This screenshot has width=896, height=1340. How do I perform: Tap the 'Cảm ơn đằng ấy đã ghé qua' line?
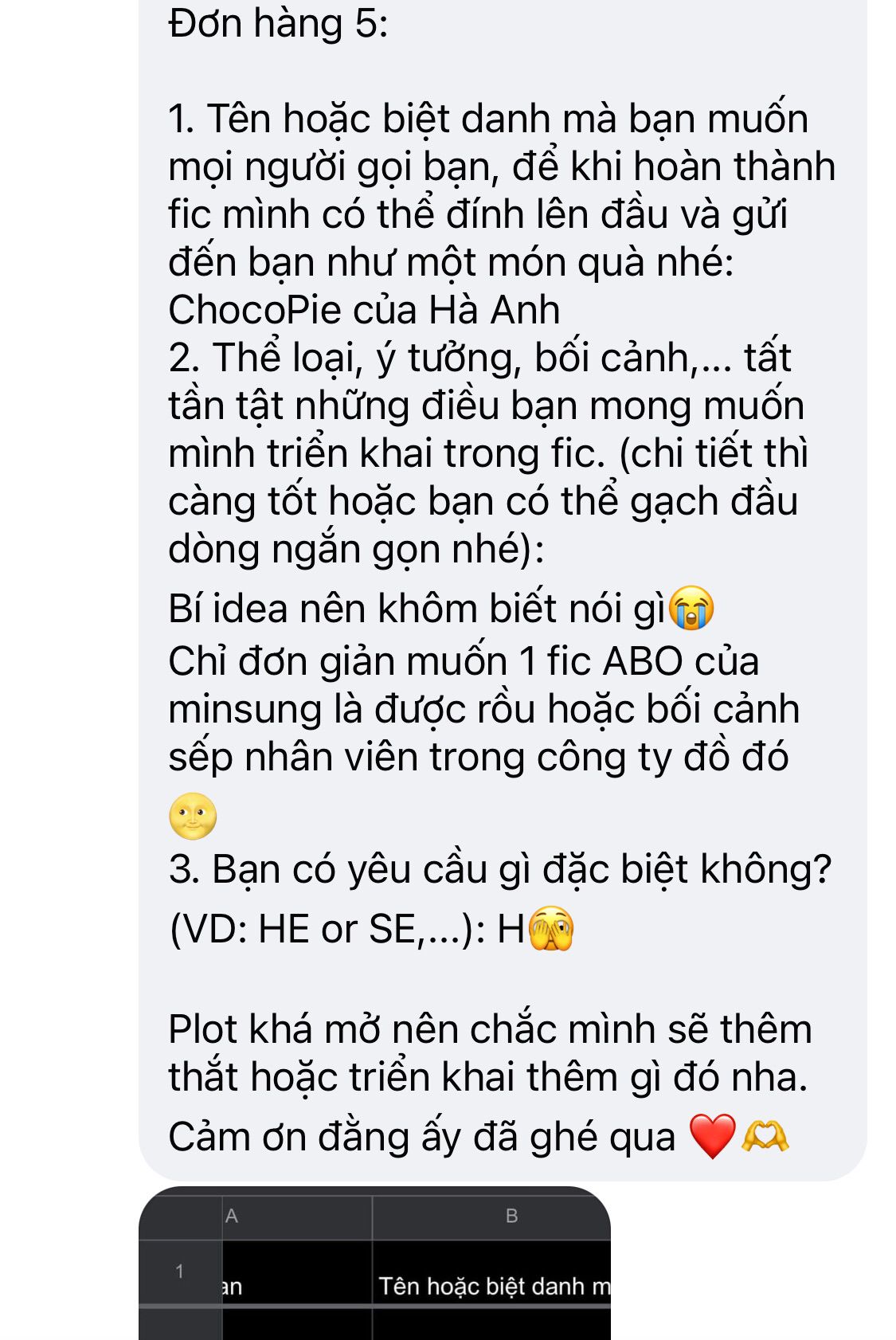(x=421, y=1137)
